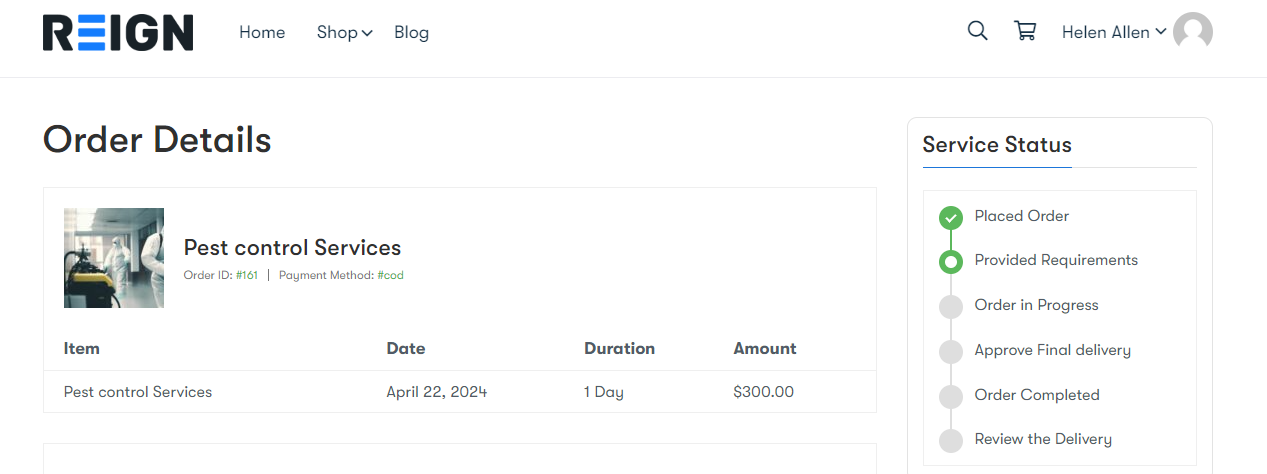Viewport: 1267px width, 474px height.
Task: Open the shopping cart icon
Action: click(1025, 31)
